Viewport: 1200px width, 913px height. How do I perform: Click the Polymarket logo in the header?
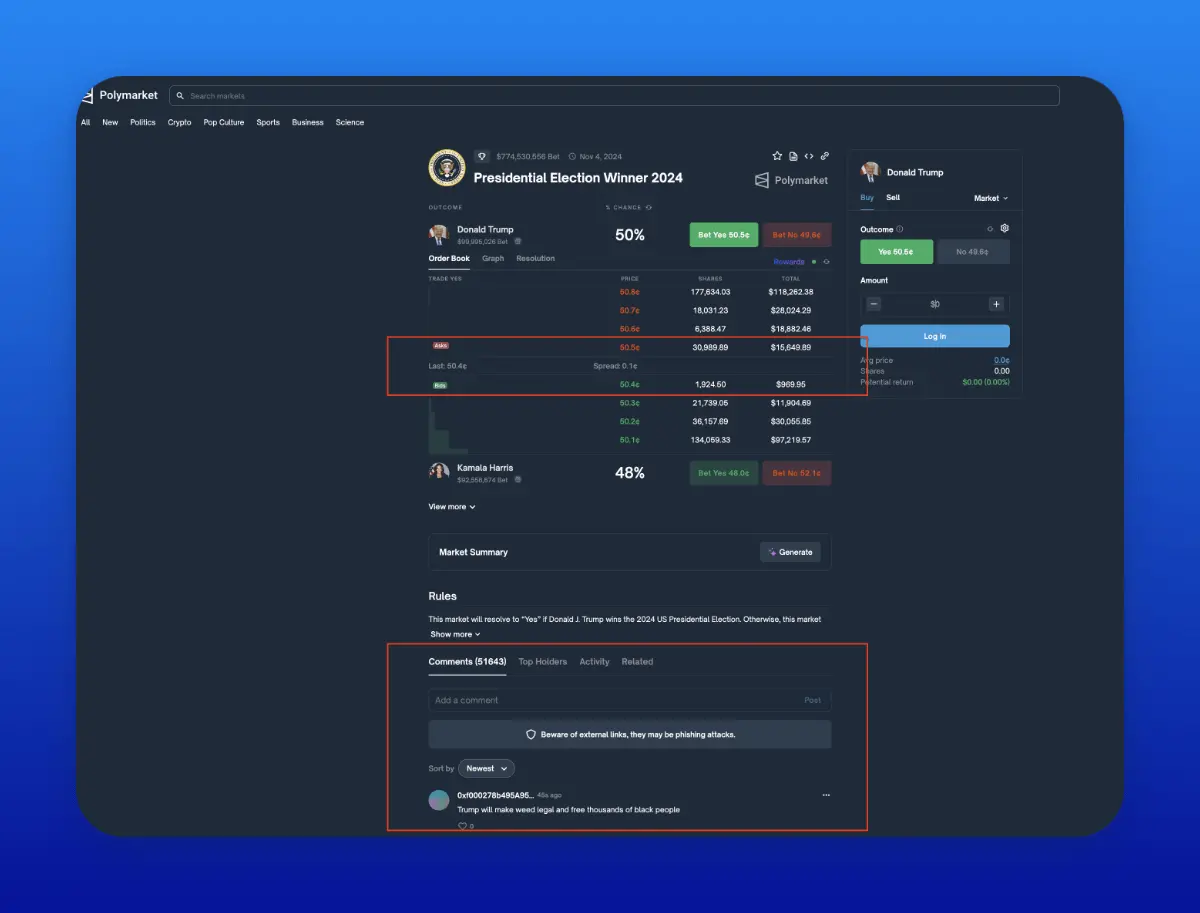click(120, 96)
